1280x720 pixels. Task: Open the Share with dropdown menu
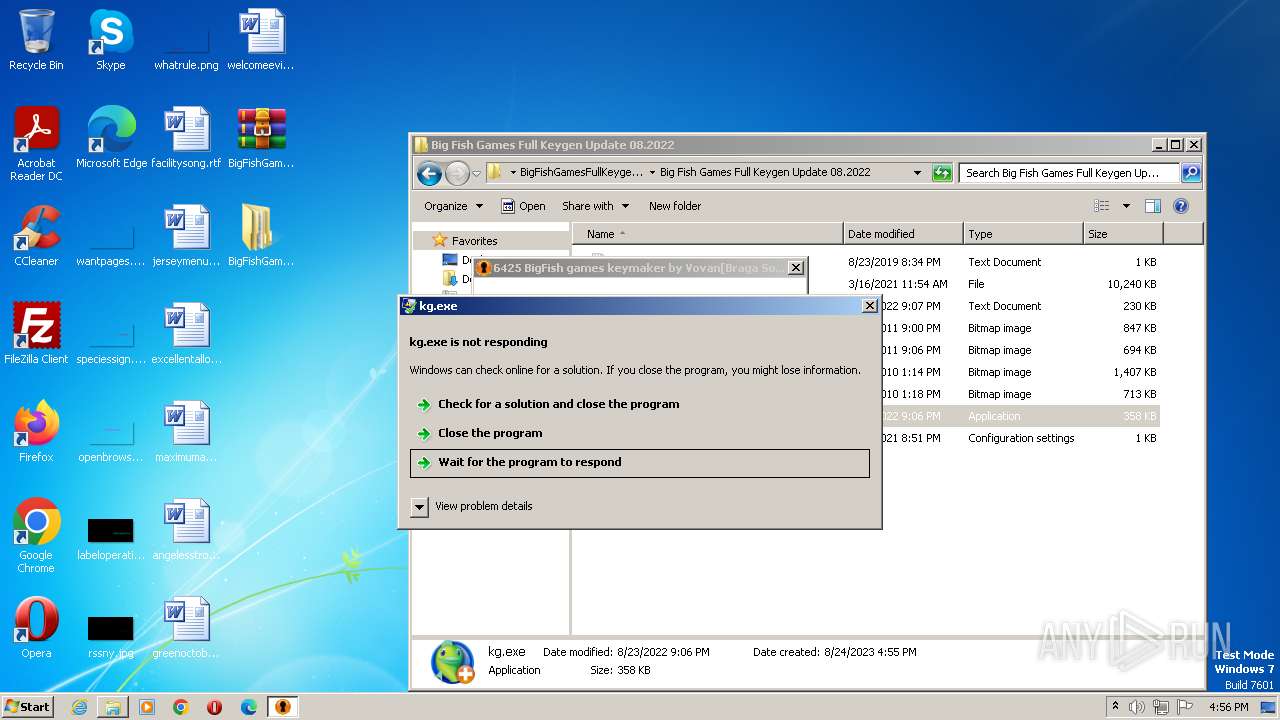(596, 206)
